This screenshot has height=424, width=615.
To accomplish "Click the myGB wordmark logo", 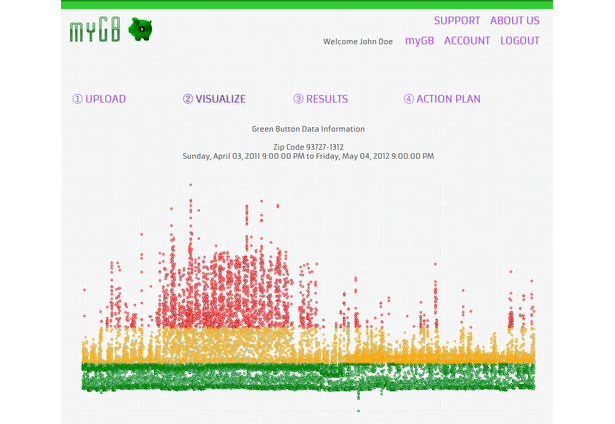I will click(95, 30).
